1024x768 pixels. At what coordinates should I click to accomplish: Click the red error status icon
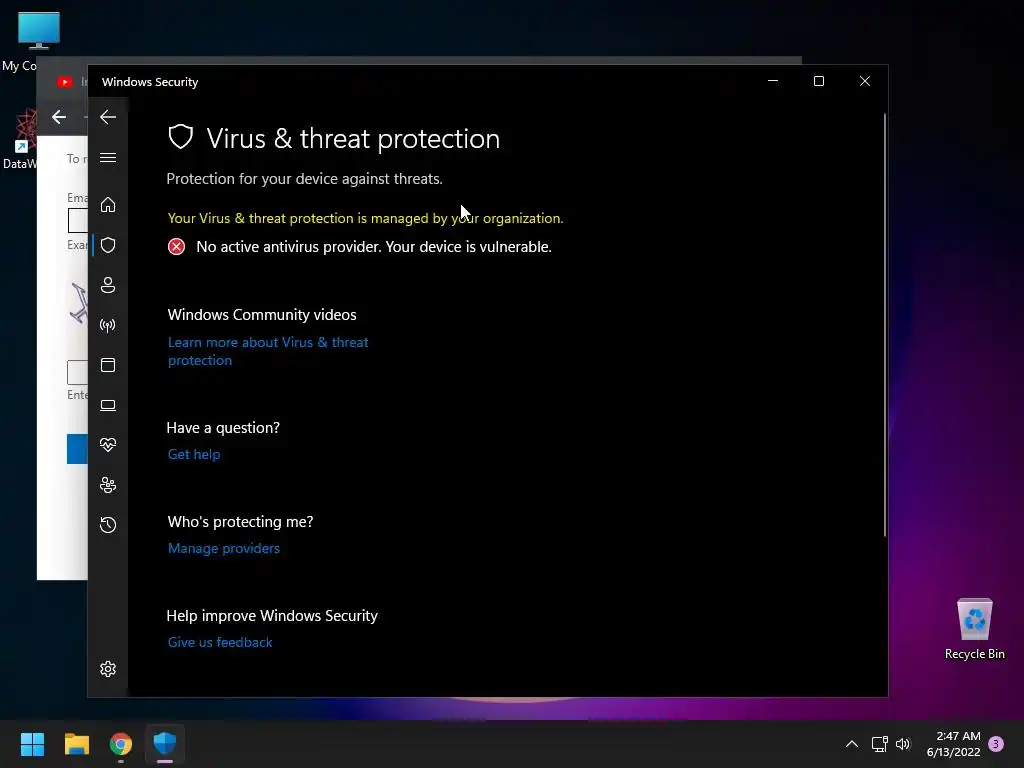[176, 247]
